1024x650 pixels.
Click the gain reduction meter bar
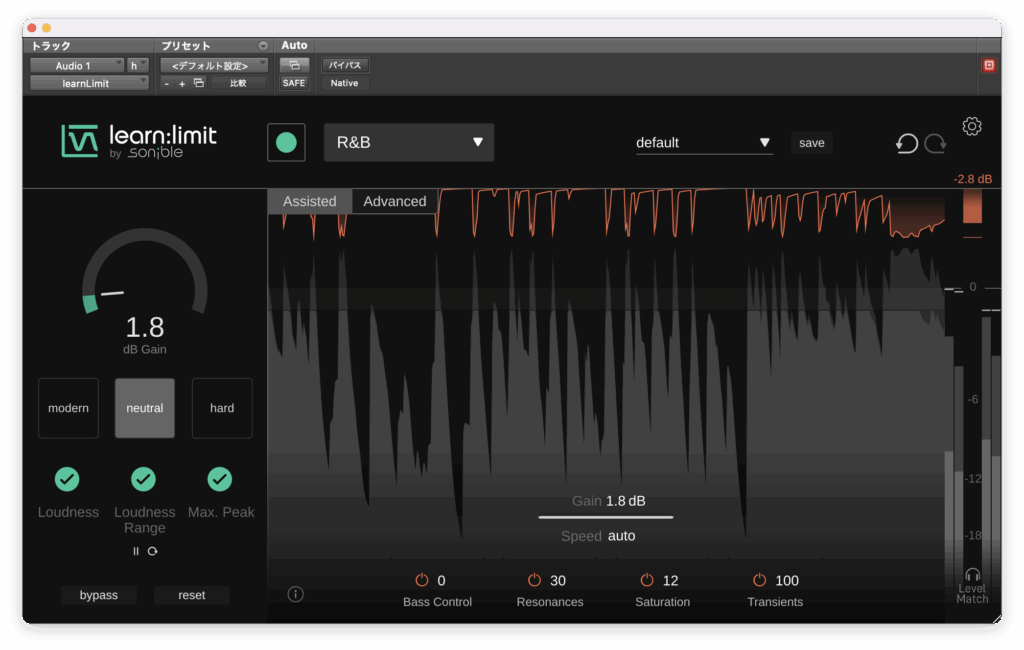(x=972, y=206)
